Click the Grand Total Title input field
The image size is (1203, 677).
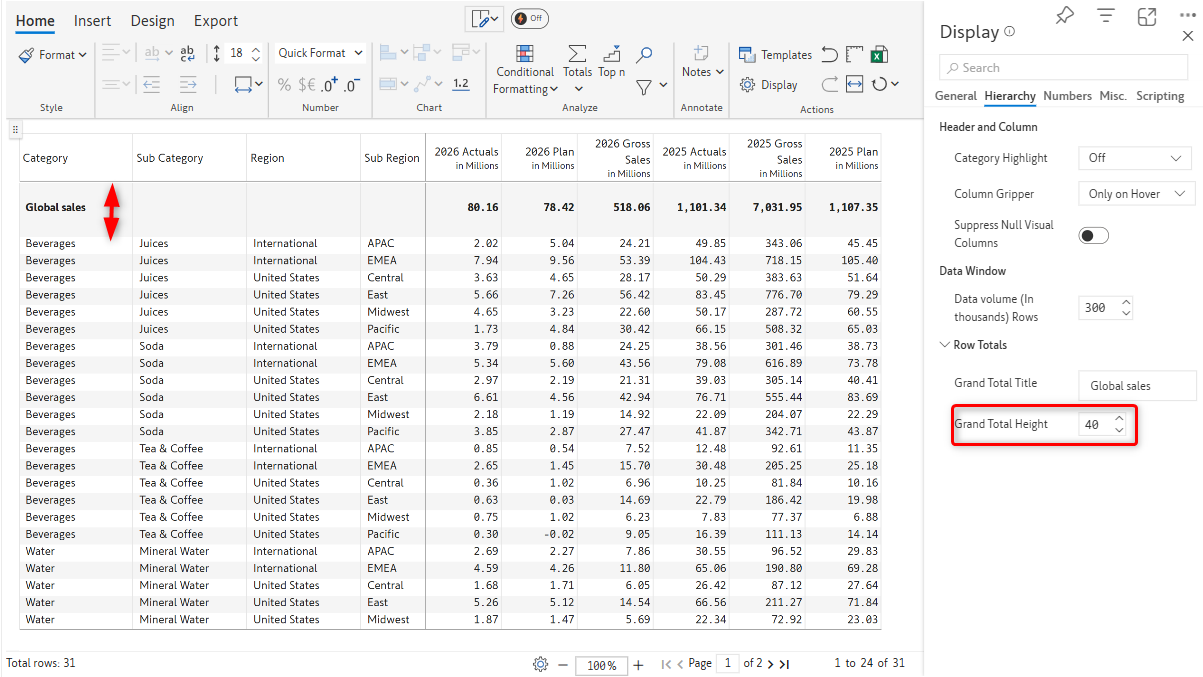1136,386
